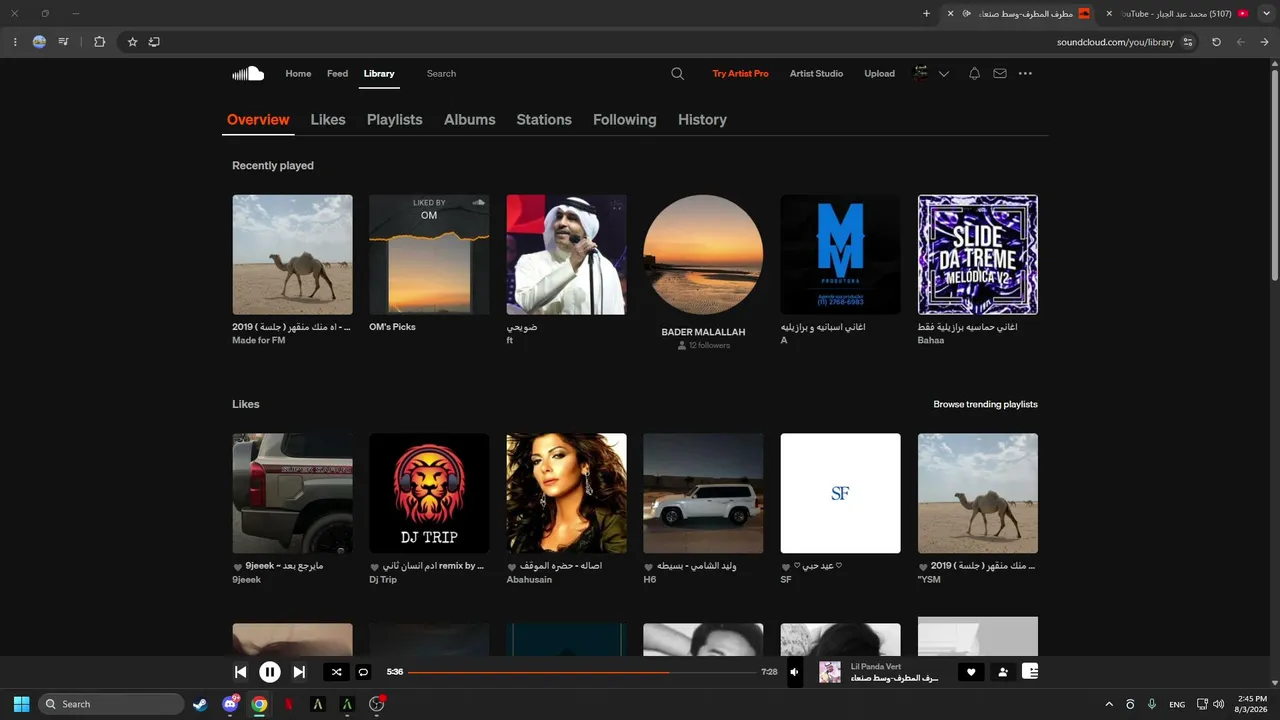Open the DJ TRIP lion artwork
The image size is (1280, 720).
429,493
